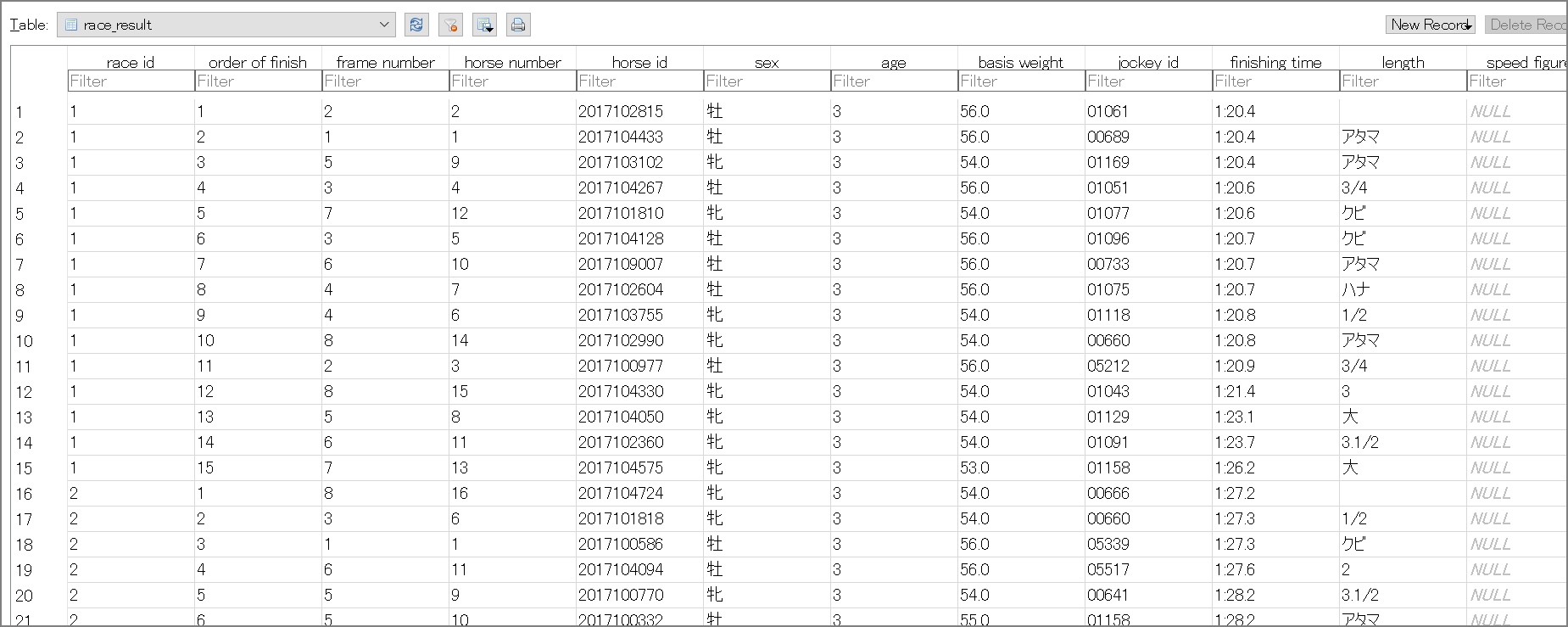
Task: Select the cell with horse id 2017104433
Action: [x=621, y=137]
